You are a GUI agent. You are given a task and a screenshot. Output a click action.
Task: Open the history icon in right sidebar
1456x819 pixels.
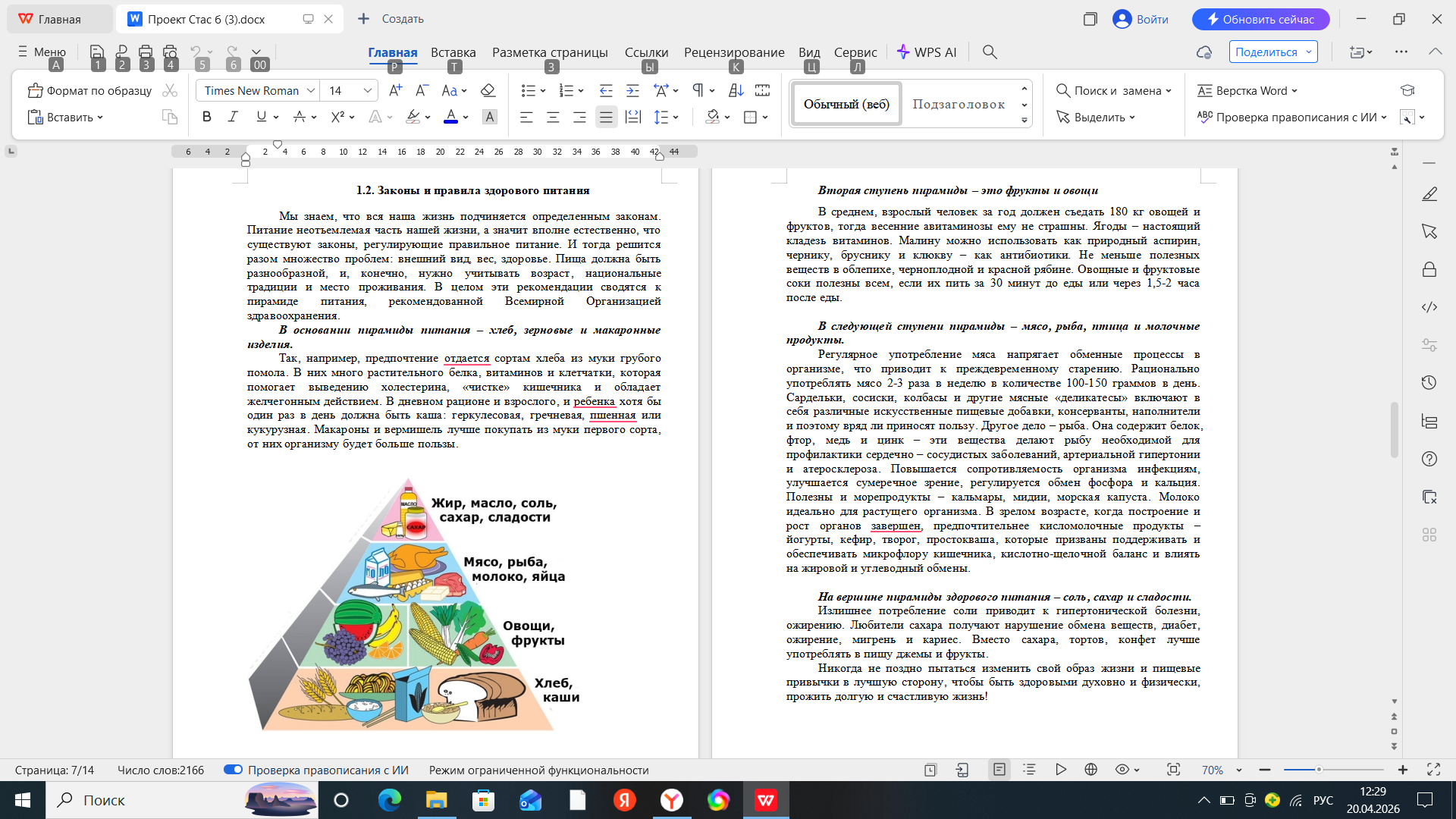[1429, 383]
